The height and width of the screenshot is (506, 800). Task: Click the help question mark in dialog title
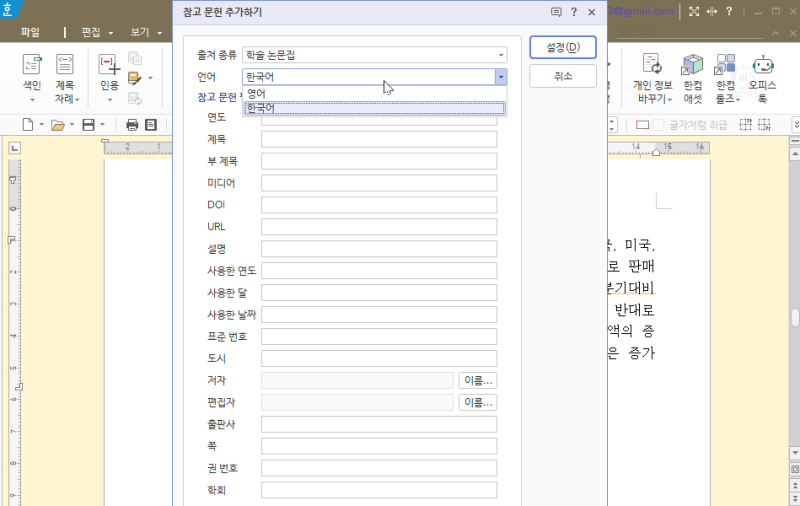click(574, 12)
